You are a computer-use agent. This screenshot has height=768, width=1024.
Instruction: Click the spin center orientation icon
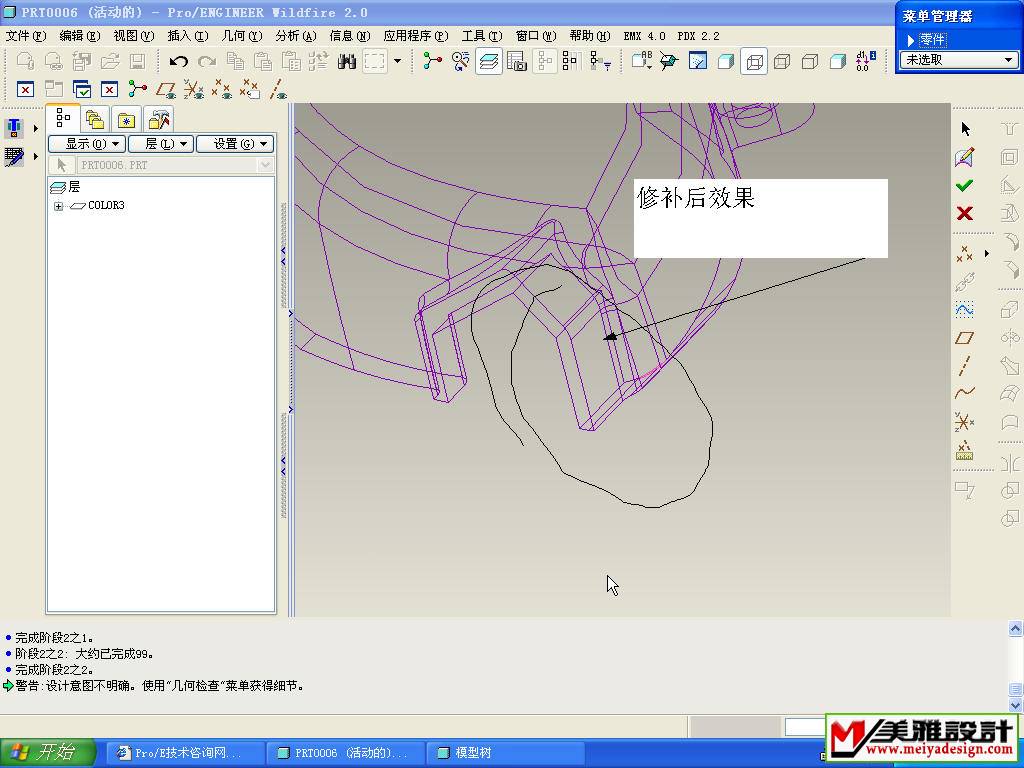[x=669, y=62]
